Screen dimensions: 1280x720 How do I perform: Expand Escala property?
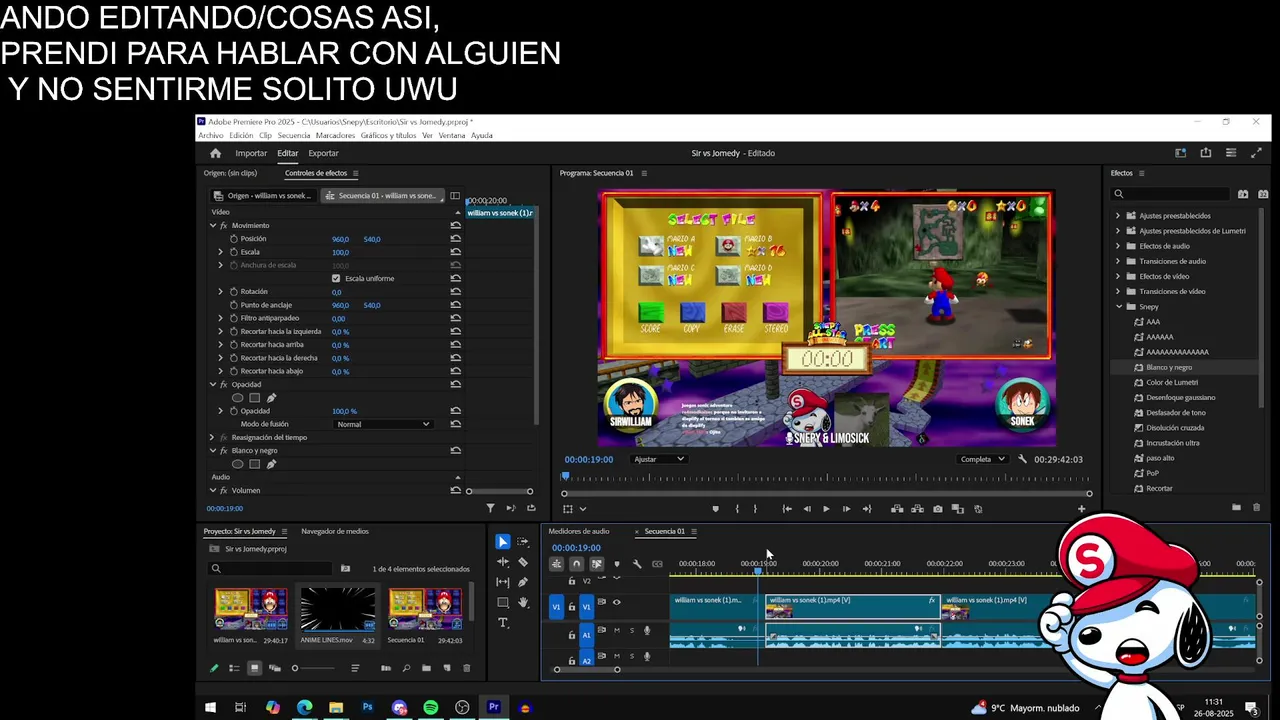point(220,252)
